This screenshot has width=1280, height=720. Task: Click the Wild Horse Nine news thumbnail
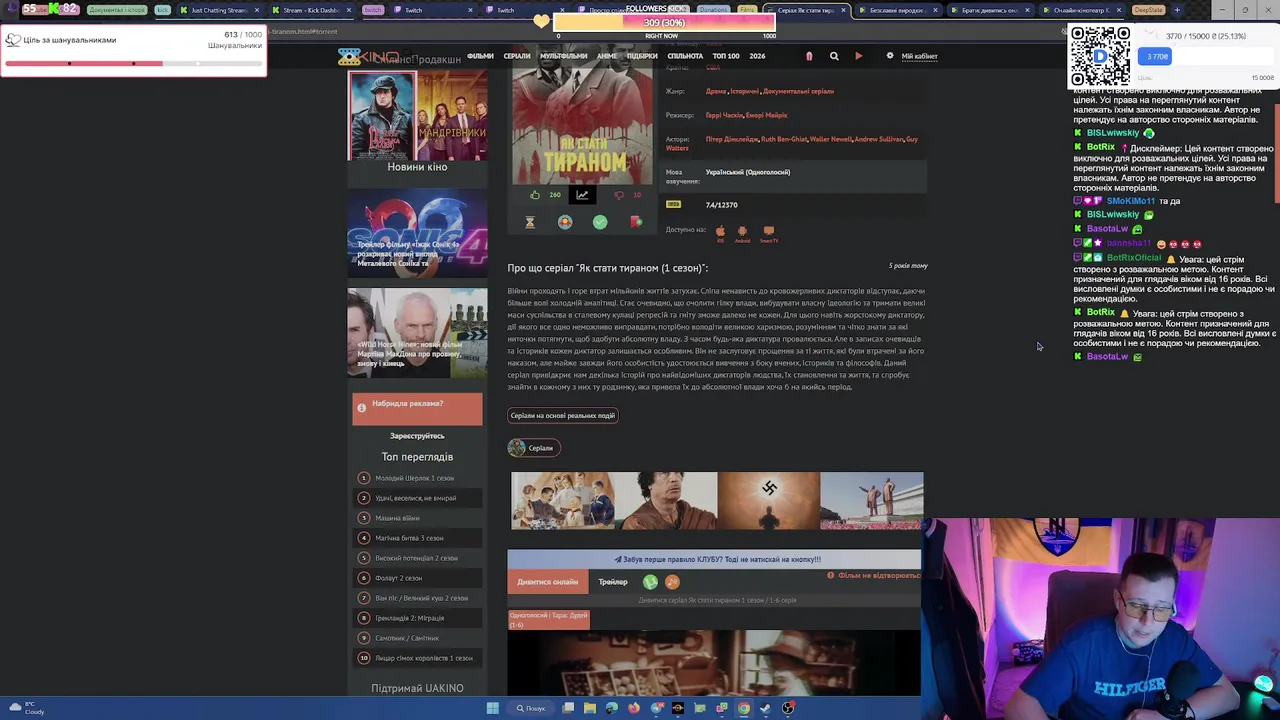pyautogui.click(x=417, y=333)
